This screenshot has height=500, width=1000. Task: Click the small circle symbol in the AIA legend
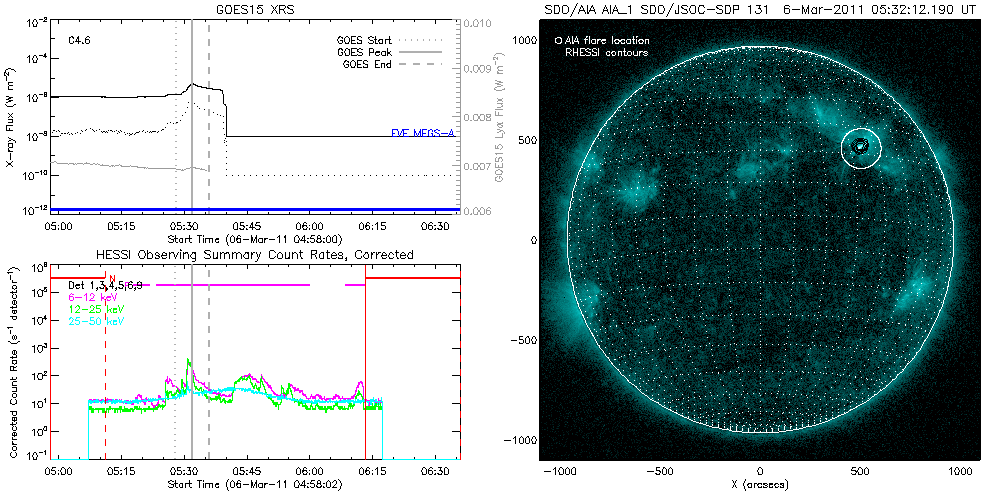tap(558, 41)
